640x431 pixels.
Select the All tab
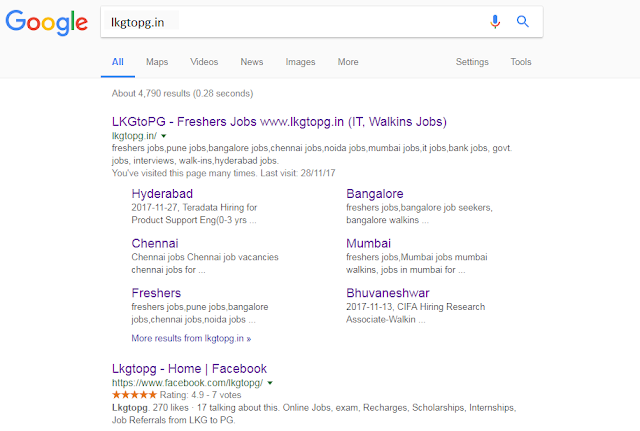118,62
